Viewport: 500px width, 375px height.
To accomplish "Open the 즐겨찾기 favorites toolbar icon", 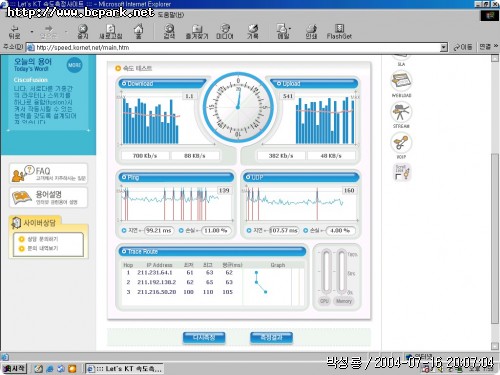I will [x=197, y=32].
